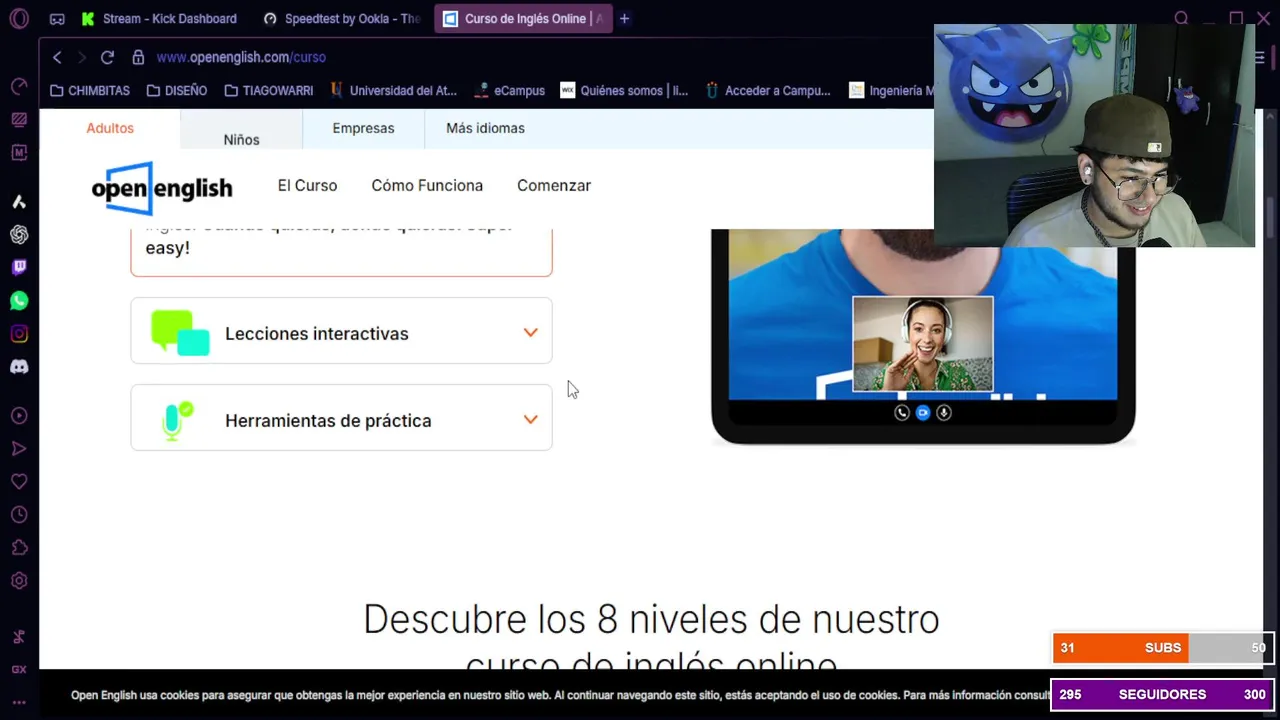Open GX Corner gamepad icon
The width and height of the screenshot is (1280, 720).
57,19
